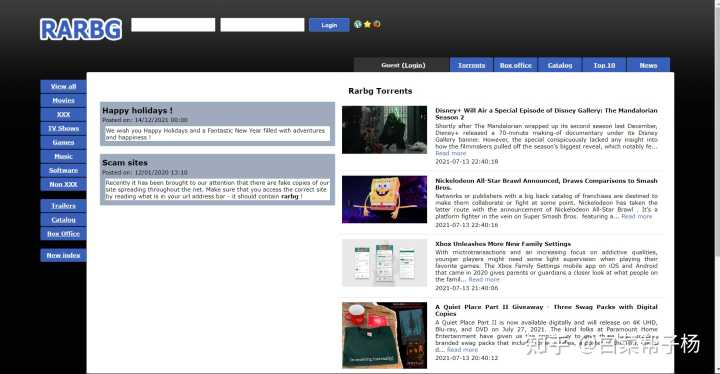Click the Login button in header
This screenshot has width=720, height=374.
329,25
